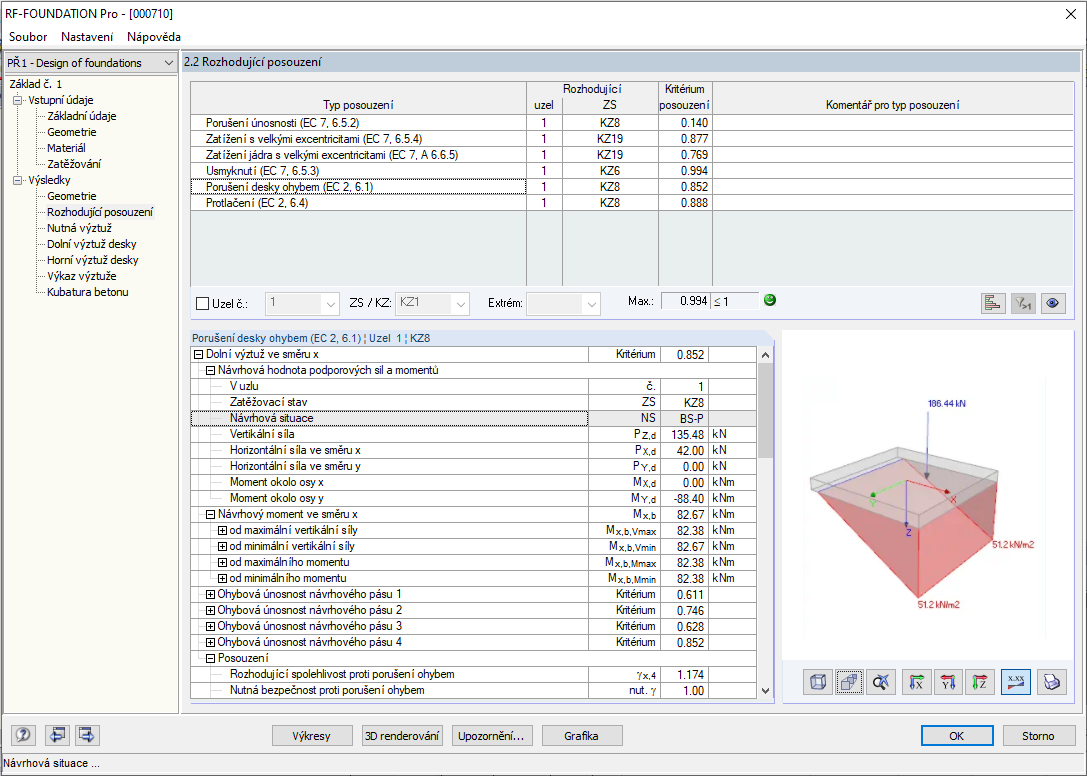Click the Výkresy button
The height and width of the screenshot is (776, 1087).
pyautogui.click(x=312, y=736)
